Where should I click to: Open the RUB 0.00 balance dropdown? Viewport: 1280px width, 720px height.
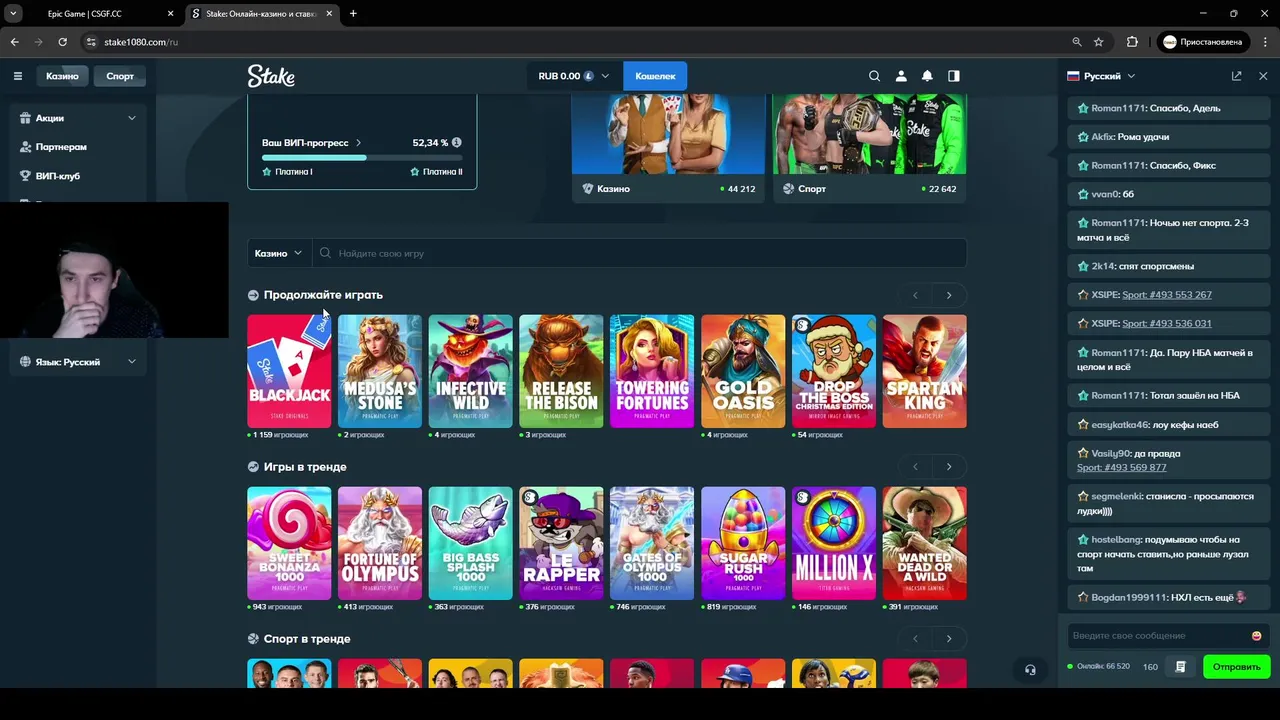(573, 76)
